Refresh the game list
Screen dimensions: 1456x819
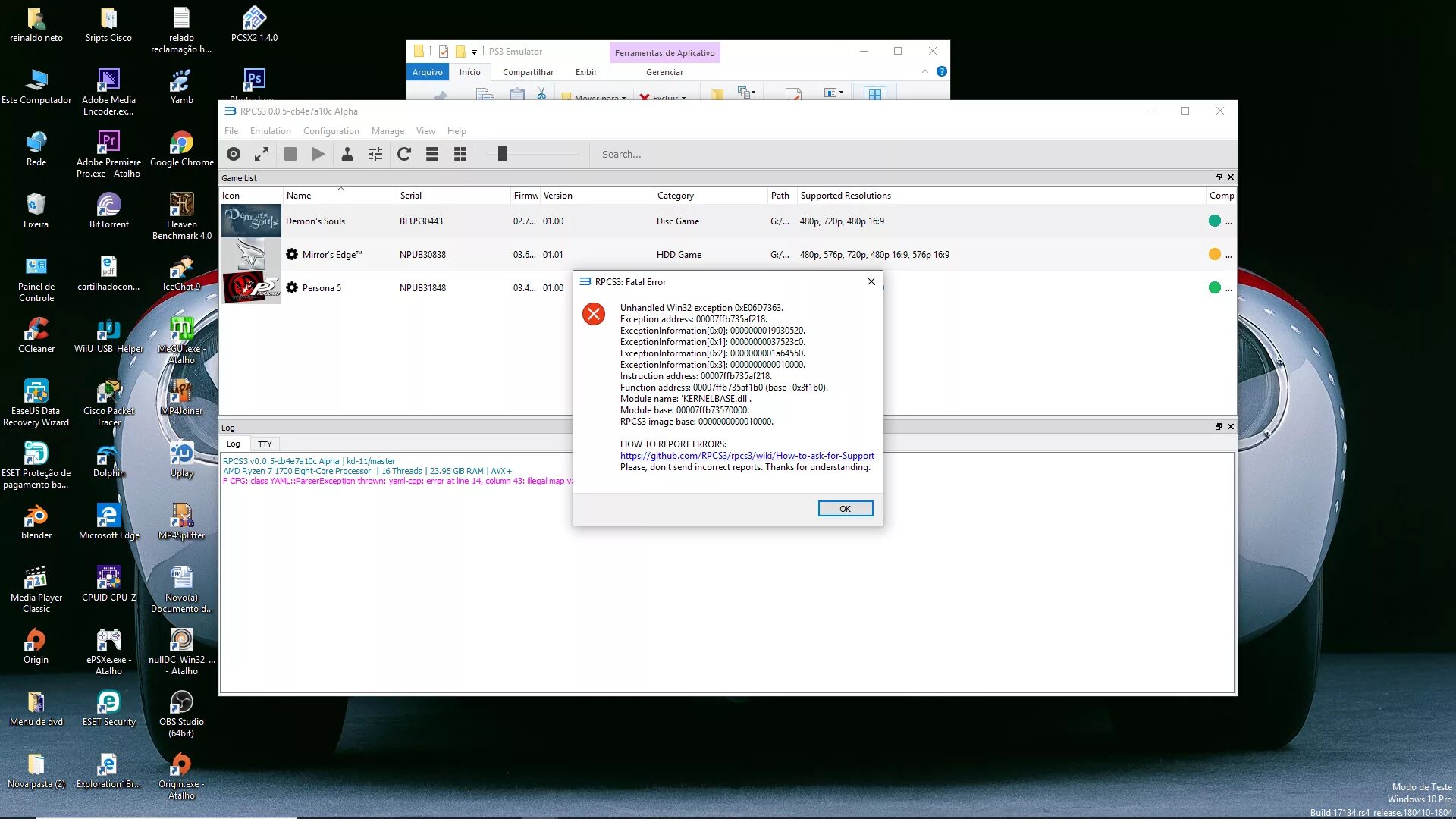tap(404, 154)
